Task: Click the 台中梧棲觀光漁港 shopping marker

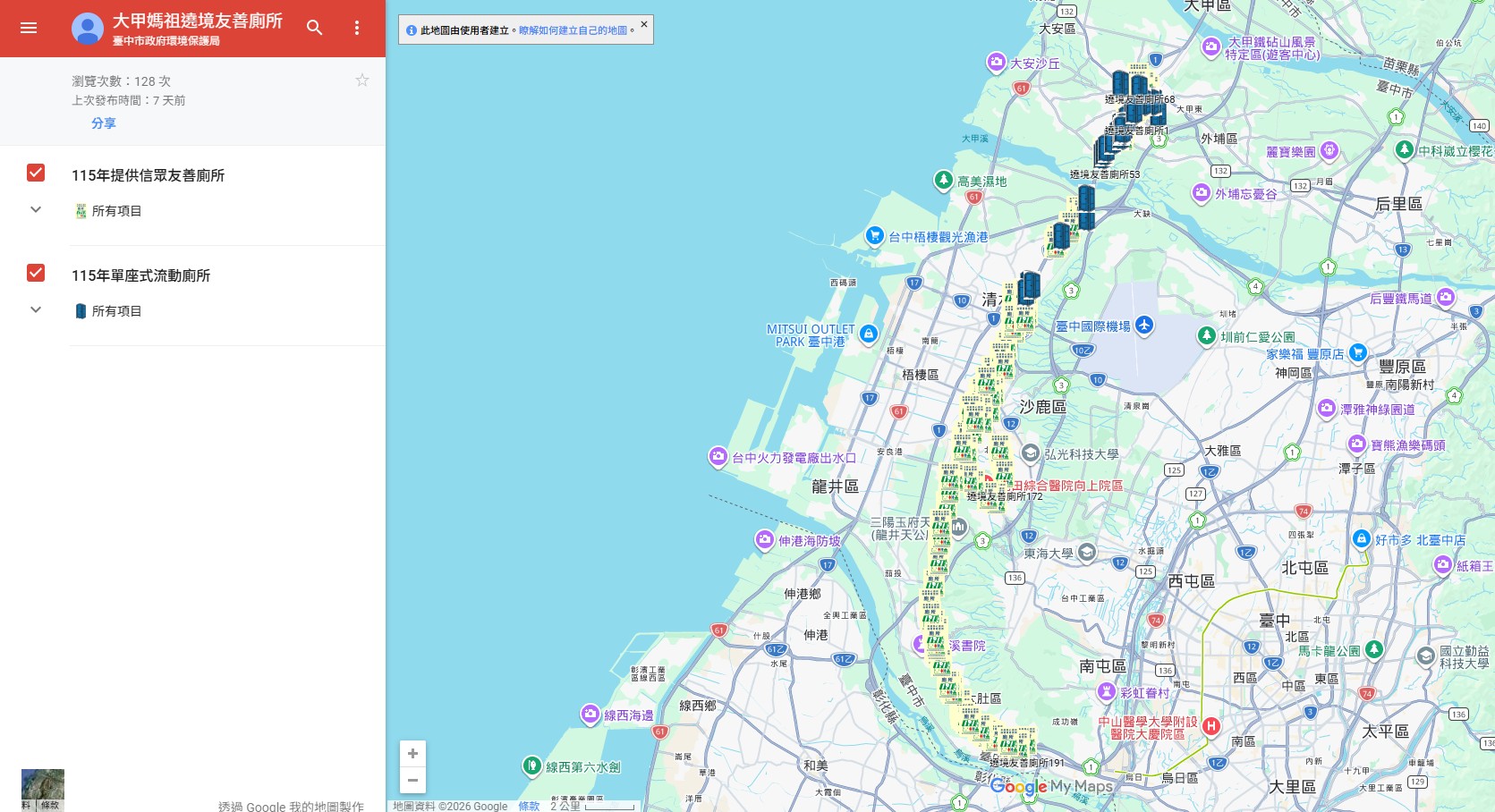Action: pyautogui.click(x=875, y=236)
